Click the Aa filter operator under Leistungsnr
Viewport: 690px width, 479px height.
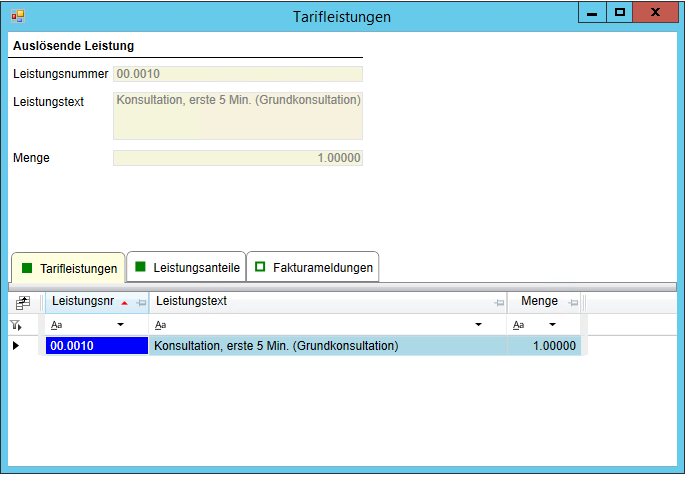tap(56, 325)
